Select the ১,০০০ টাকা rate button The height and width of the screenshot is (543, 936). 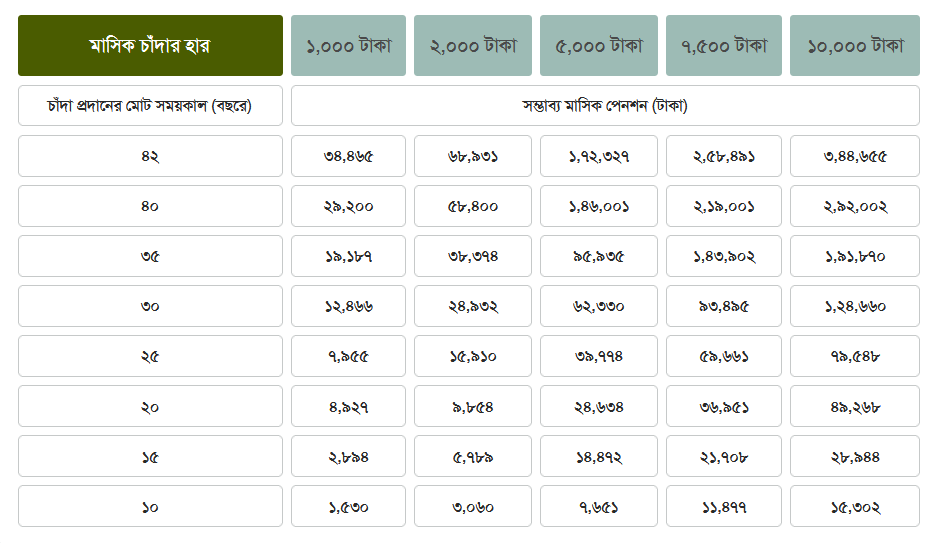click(x=348, y=46)
